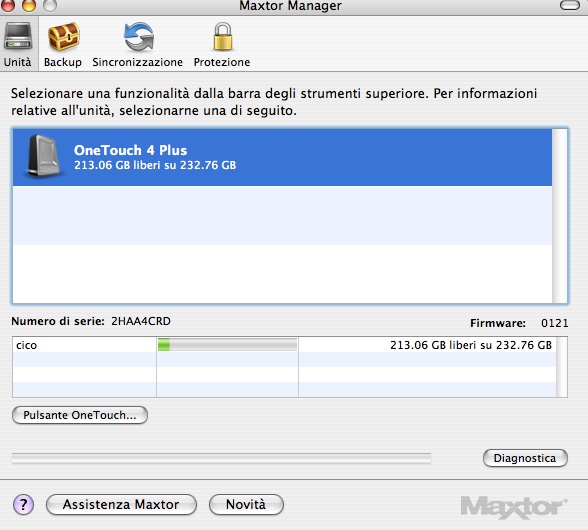Open the Sincronizzazione sync arrows icon
Image resolution: width=588 pixels, height=530 pixels.
[x=139, y=36]
